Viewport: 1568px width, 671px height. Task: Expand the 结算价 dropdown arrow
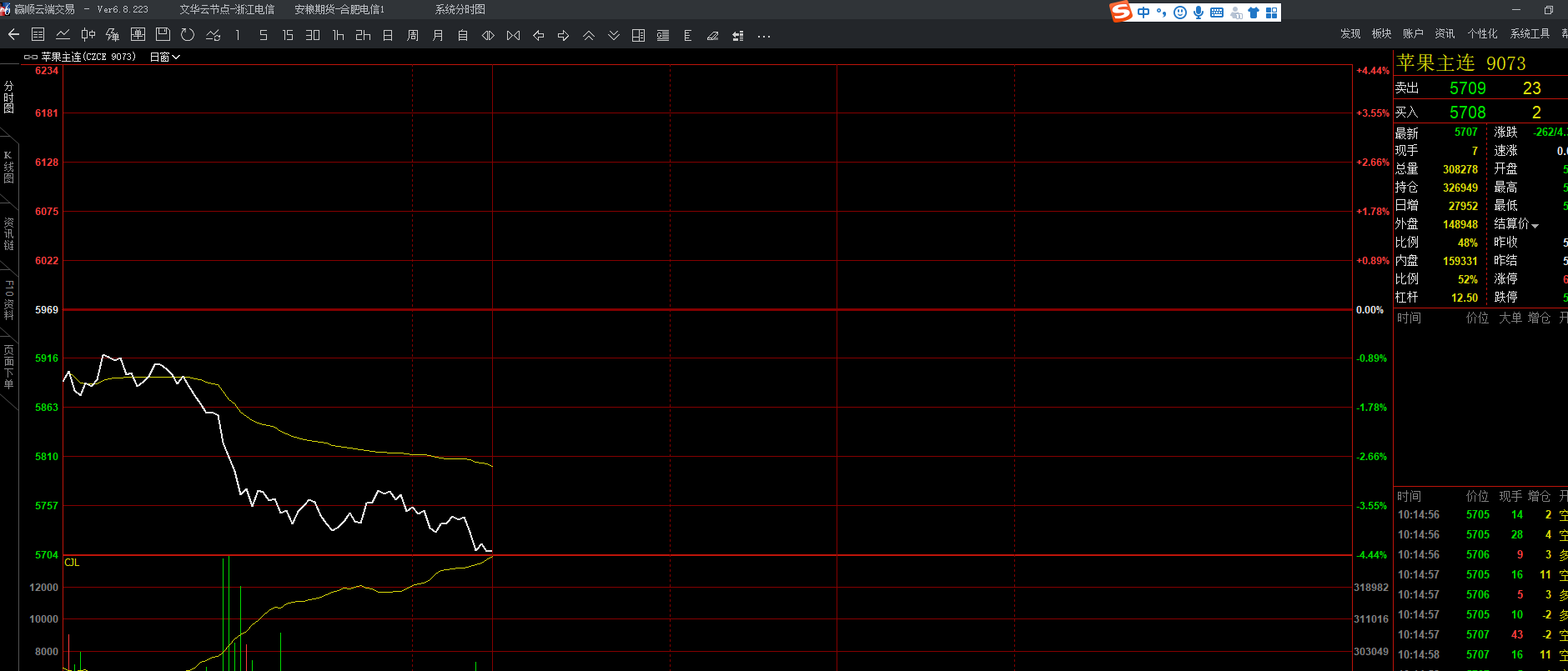point(1535,226)
